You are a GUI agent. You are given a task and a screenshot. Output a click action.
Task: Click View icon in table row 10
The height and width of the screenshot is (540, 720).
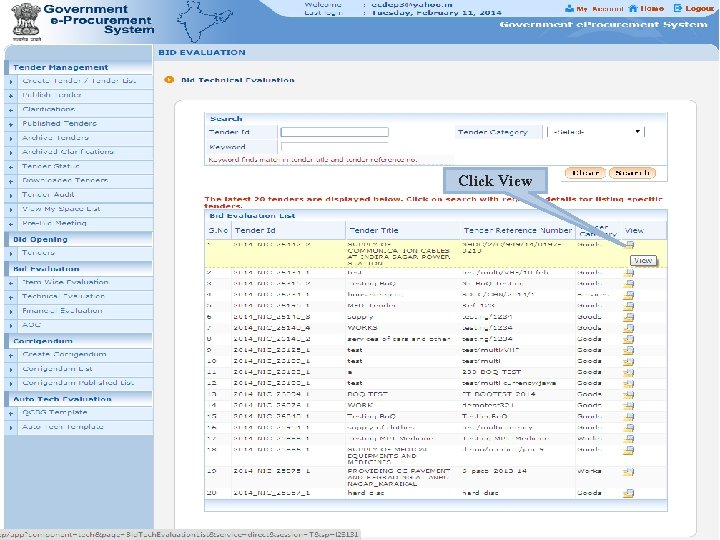[x=629, y=361]
